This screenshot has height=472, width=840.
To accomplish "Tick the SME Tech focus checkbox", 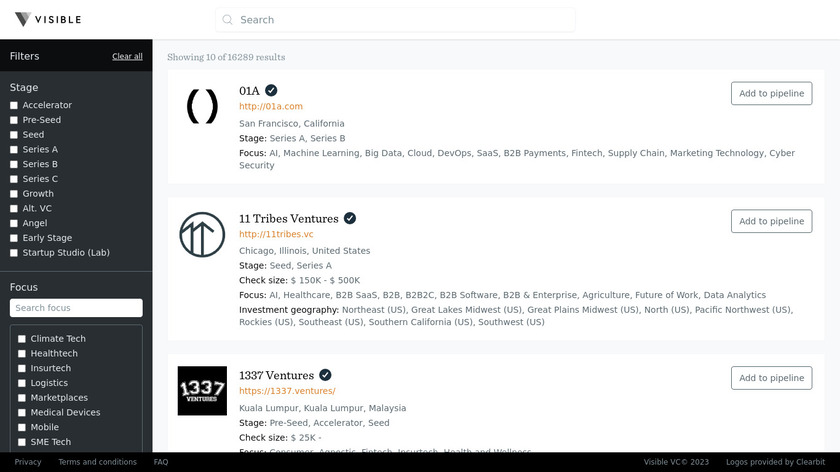I will [x=22, y=442].
